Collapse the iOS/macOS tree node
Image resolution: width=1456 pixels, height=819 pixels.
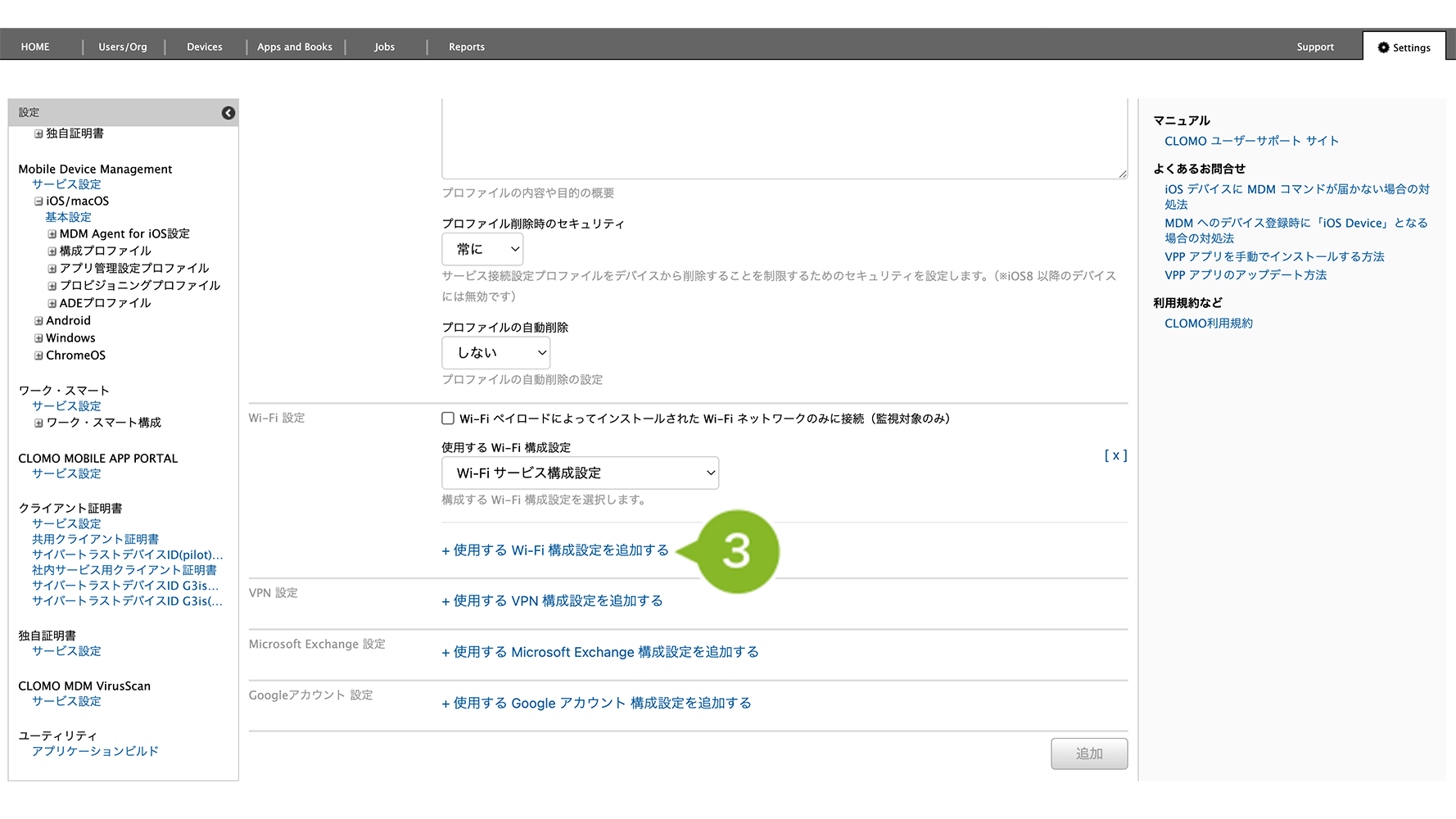tap(38, 201)
